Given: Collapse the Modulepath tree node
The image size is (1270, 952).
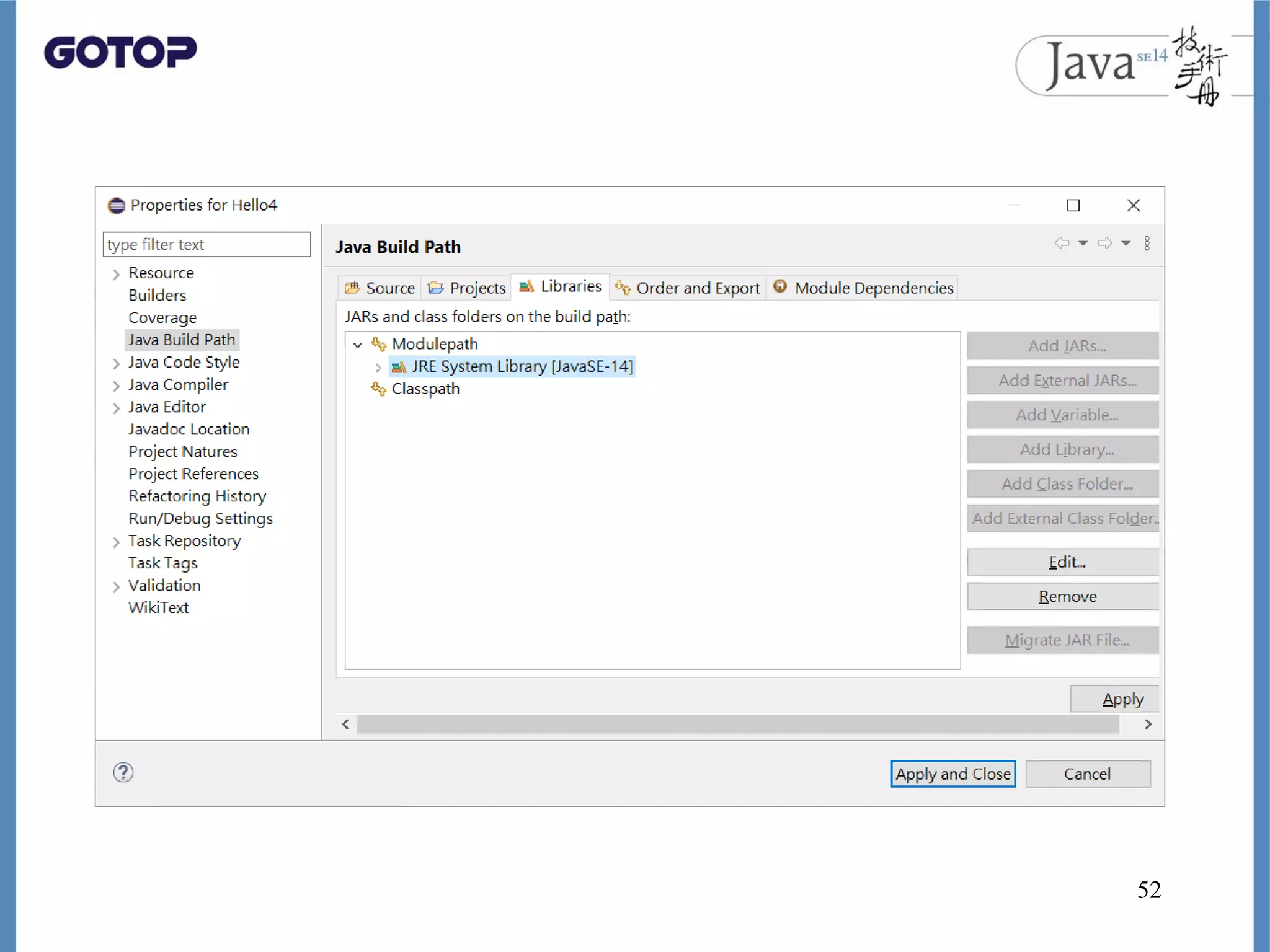Looking at the screenshot, I should 358,345.
